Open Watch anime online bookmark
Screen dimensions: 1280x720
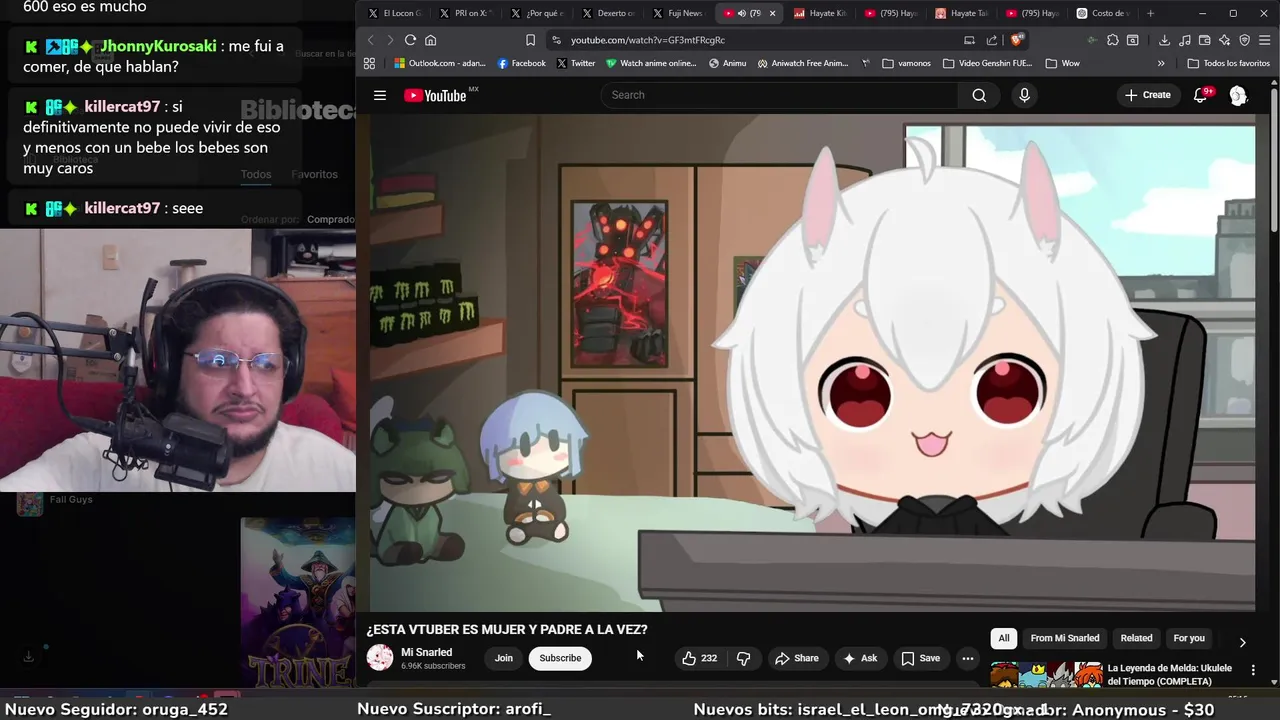coord(651,63)
